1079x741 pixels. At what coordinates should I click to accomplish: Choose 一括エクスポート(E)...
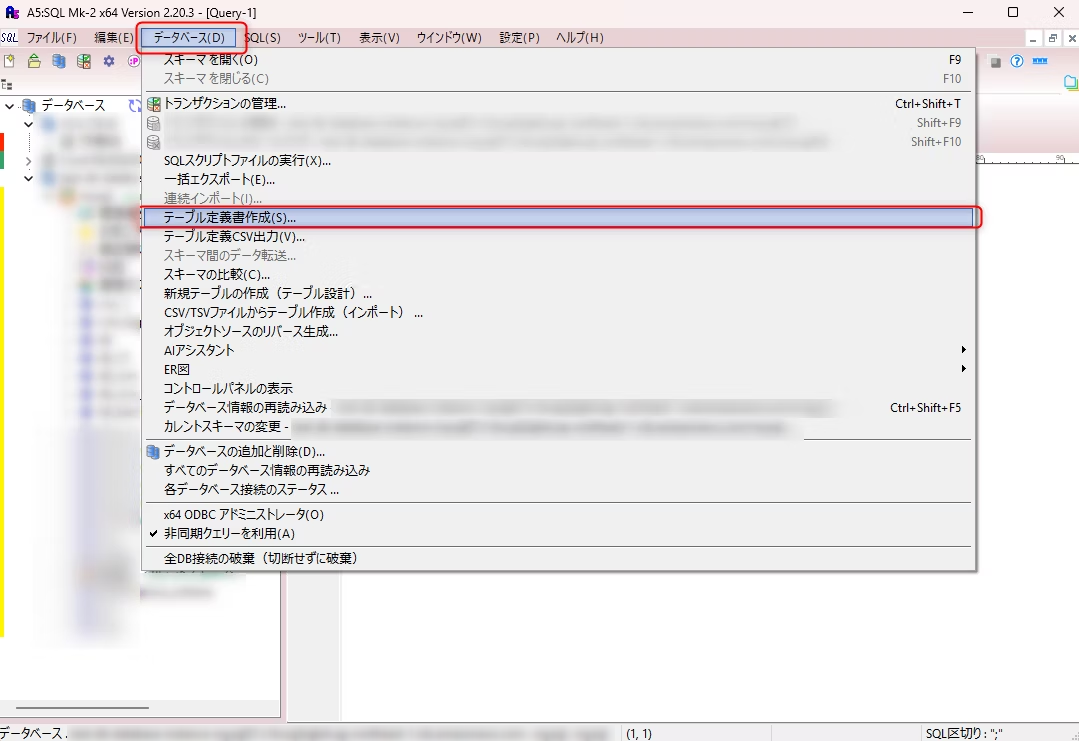tap(559, 180)
